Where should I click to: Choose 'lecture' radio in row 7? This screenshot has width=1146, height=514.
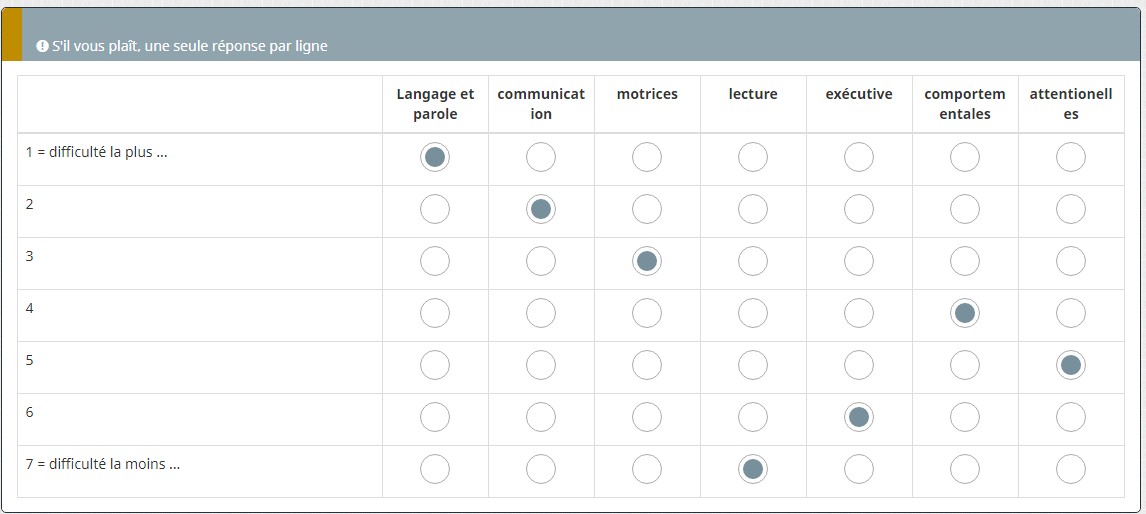(x=753, y=469)
